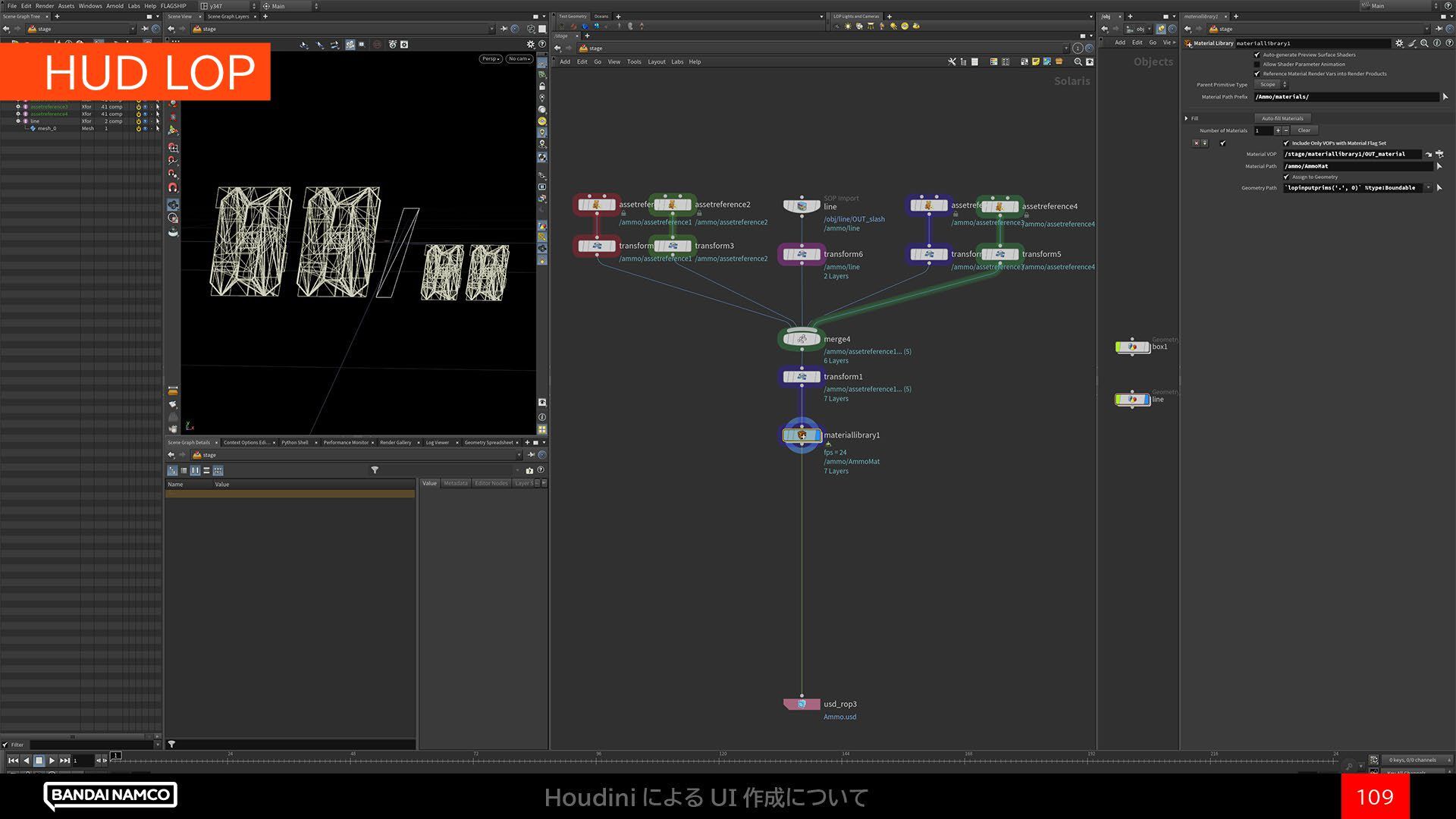Switch to the Geometry Spreadsheet tab
This screenshot has height=819, width=1456.
coord(488,442)
